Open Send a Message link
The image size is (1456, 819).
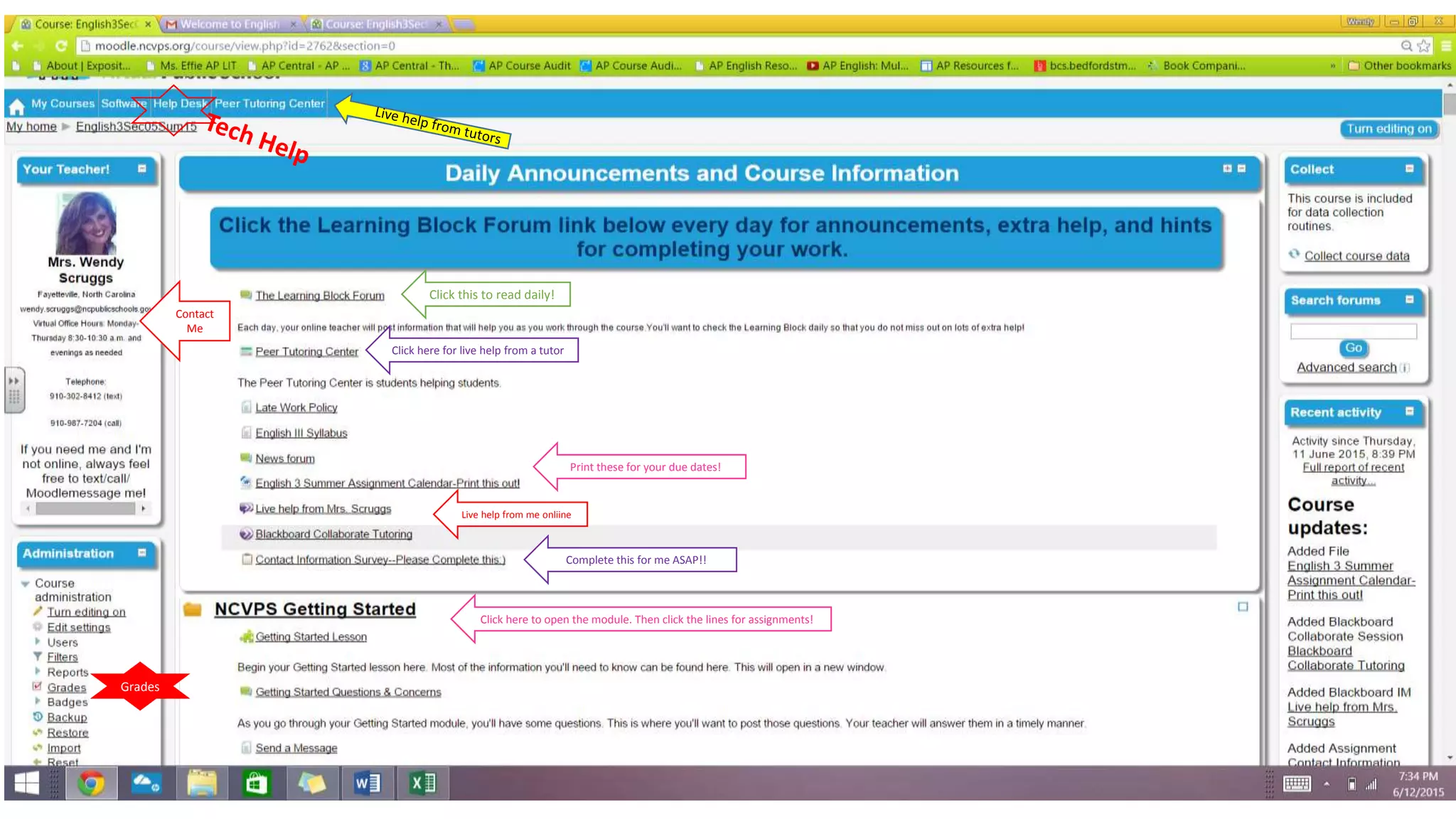pos(296,748)
